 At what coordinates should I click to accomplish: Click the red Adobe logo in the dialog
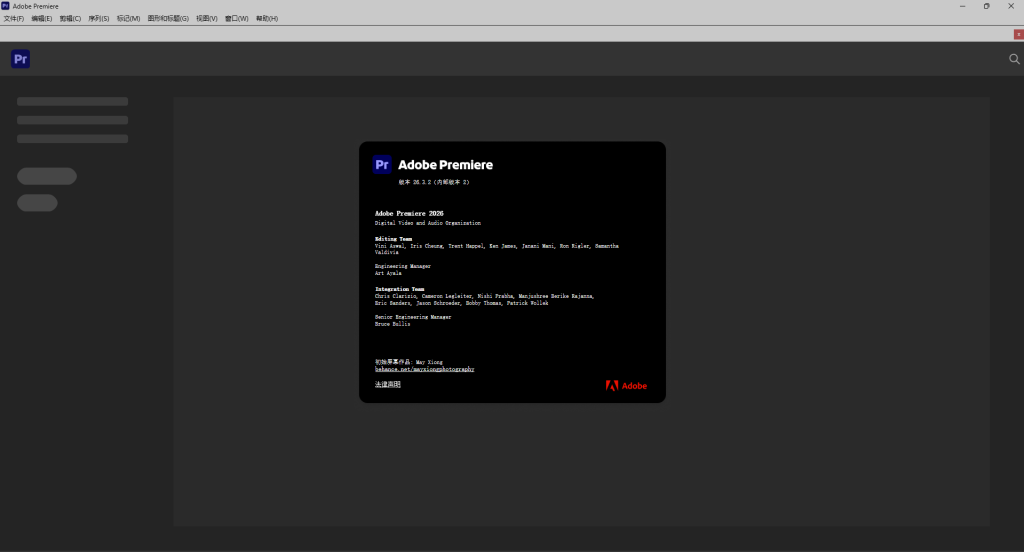click(x=626, y=385)
